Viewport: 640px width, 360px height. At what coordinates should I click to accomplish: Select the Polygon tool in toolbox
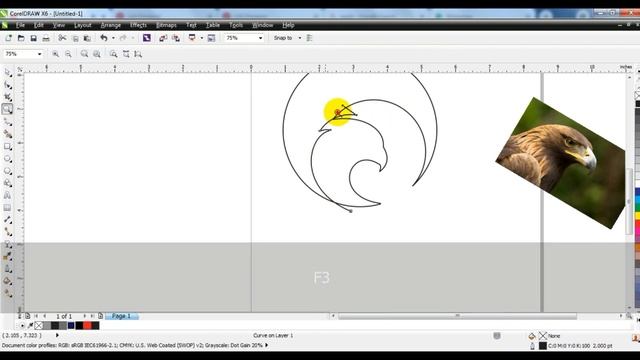pos(7,171)
